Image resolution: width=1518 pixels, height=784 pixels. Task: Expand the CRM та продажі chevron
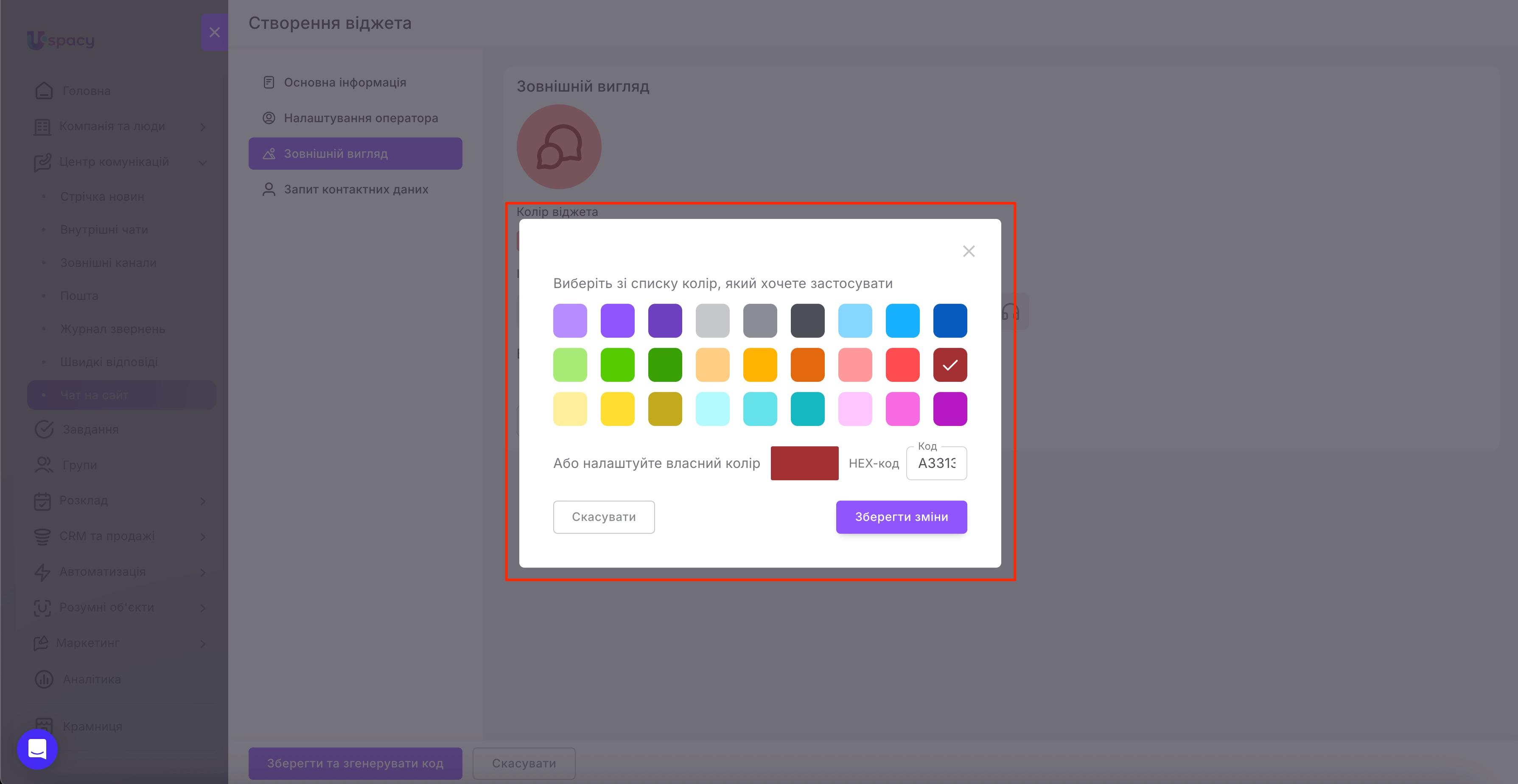click(x=203, y=536)
